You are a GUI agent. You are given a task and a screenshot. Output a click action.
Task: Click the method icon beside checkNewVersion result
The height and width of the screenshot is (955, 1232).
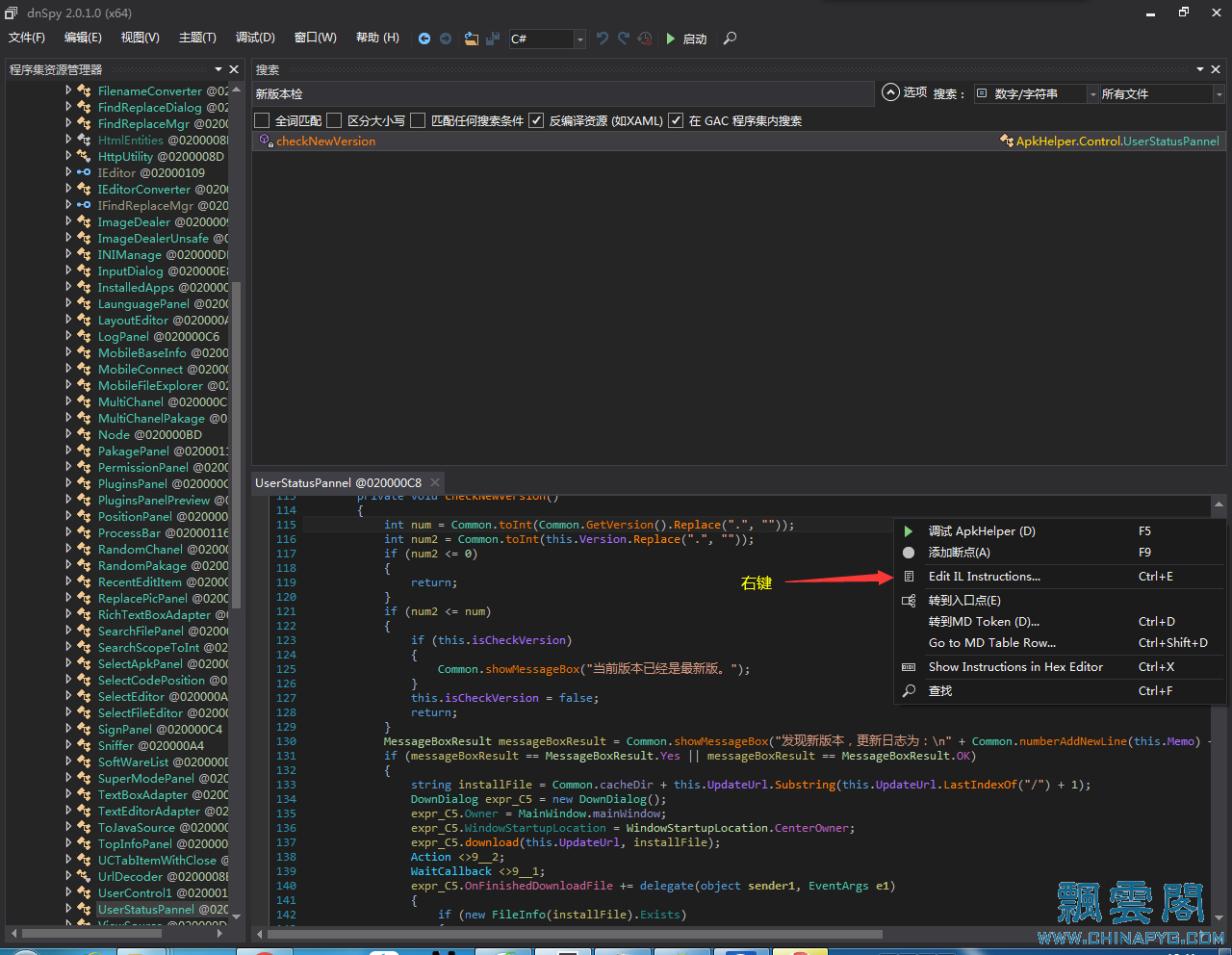(267, 141)
